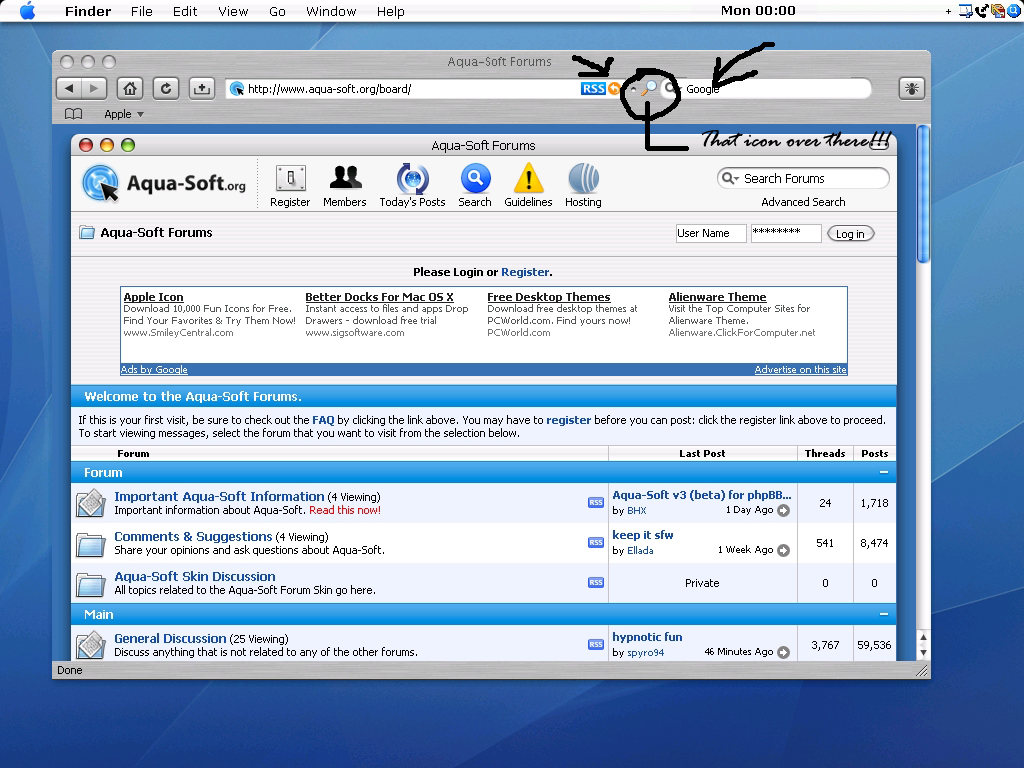Click RSS icon for Comments & Suggestions
Screen dimensions: 1024x768
coord(596,542)
